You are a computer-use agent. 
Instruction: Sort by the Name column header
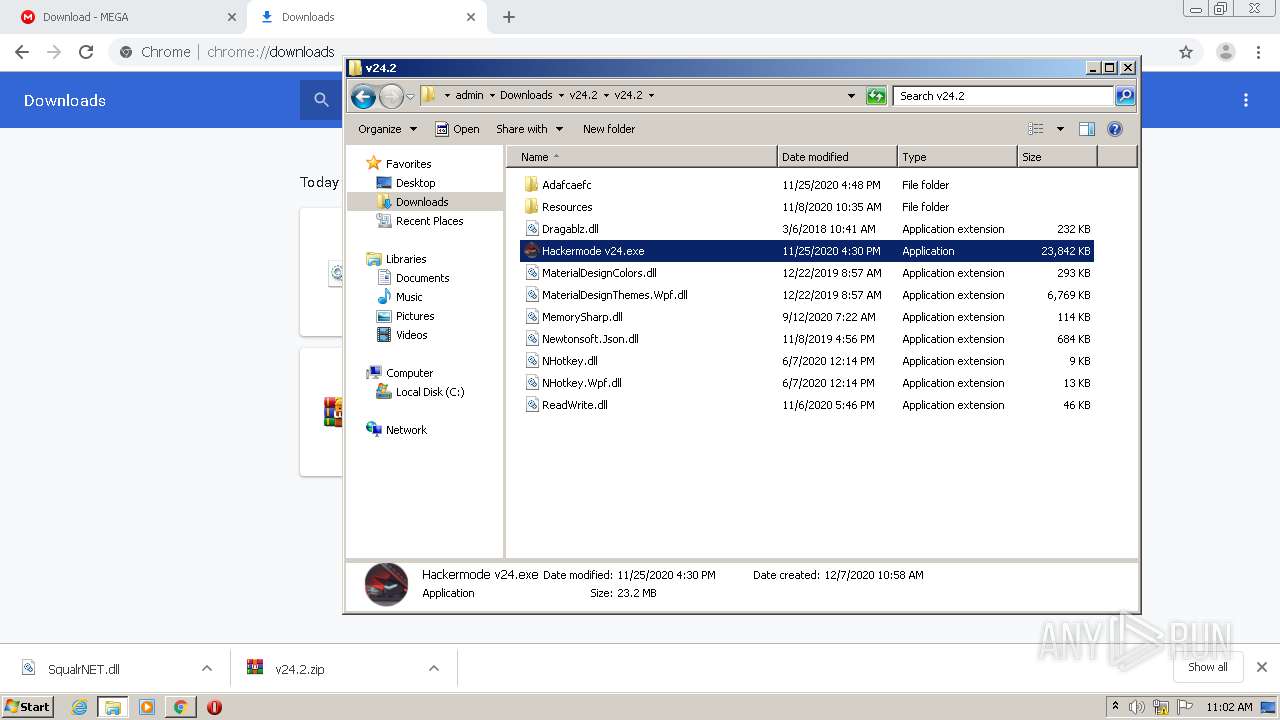tap(641, 157)
